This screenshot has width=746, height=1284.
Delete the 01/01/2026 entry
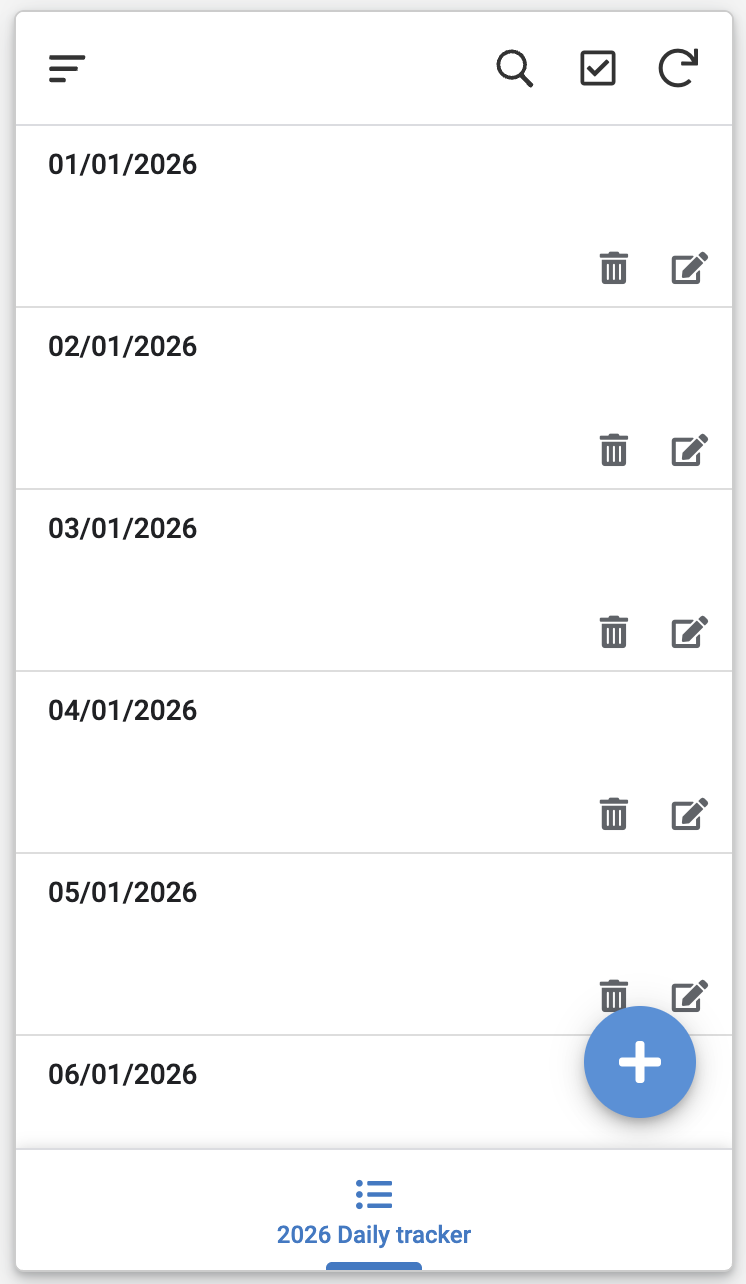613,268
